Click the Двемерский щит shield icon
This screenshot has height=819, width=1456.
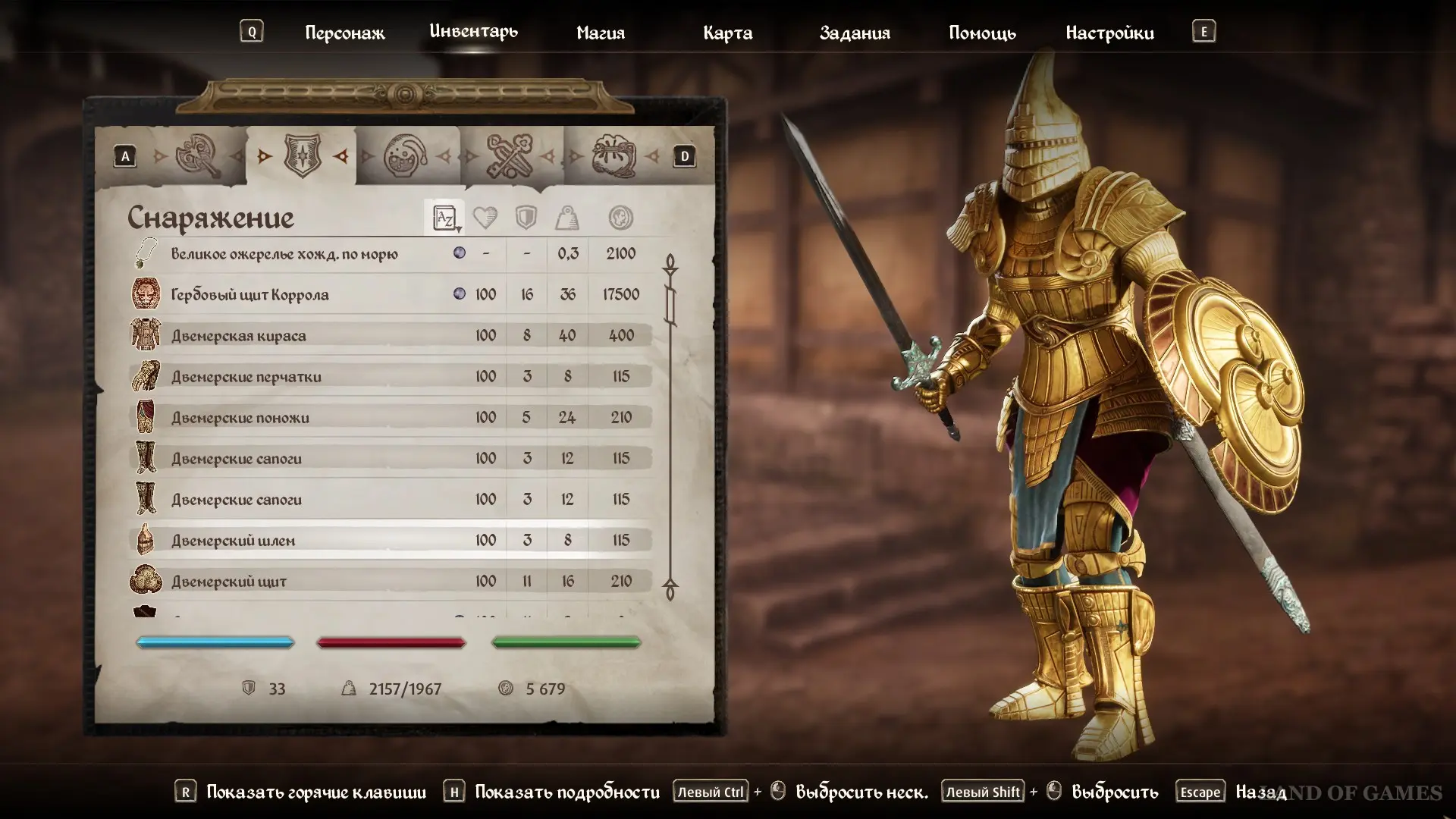pyautogui.click(x=146, y=581)
